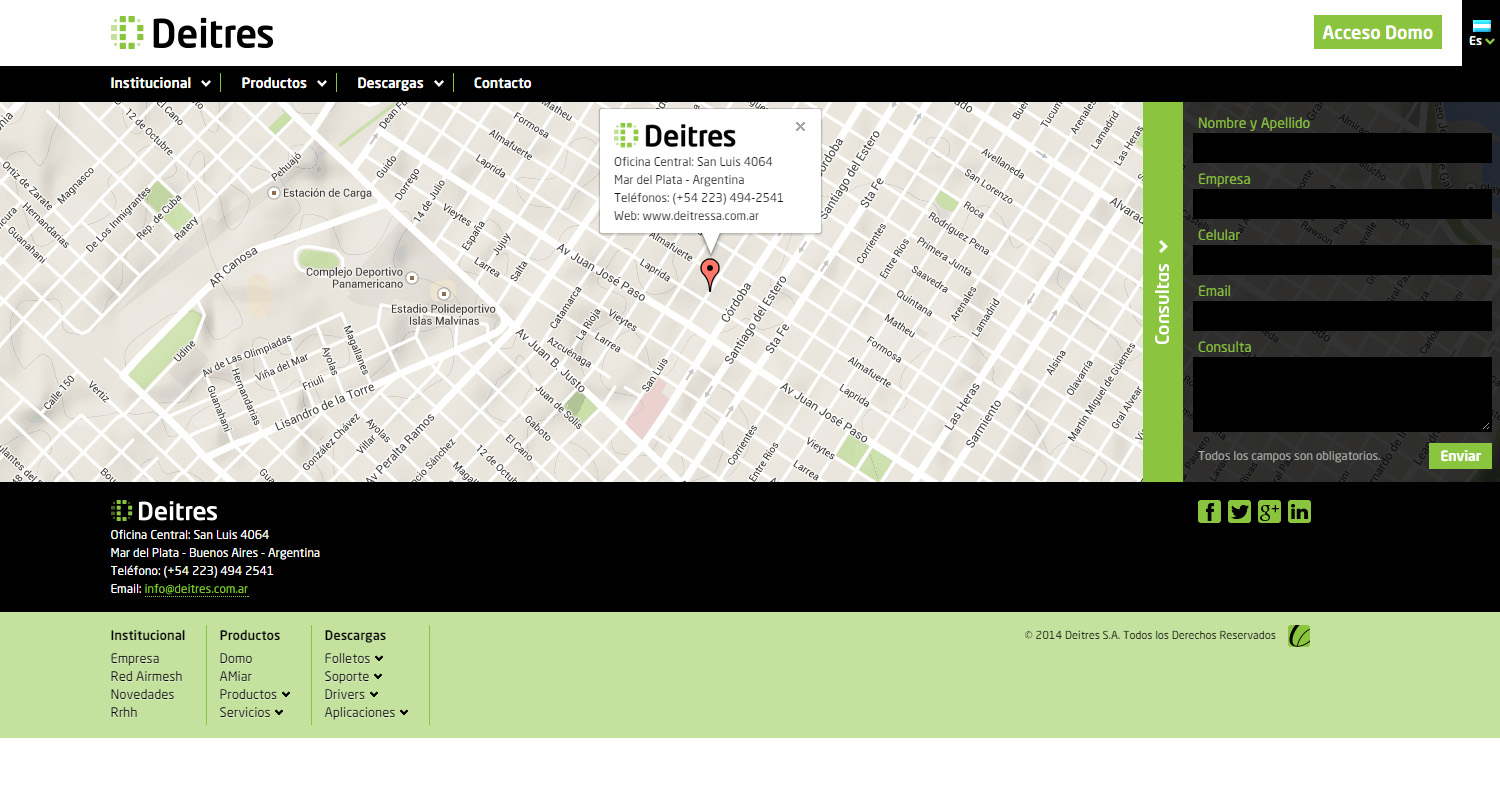Close the Deitres map info popup
The width and height of the screenshot is (1500, 800).
pyautogui.click(x=800, y=127)
